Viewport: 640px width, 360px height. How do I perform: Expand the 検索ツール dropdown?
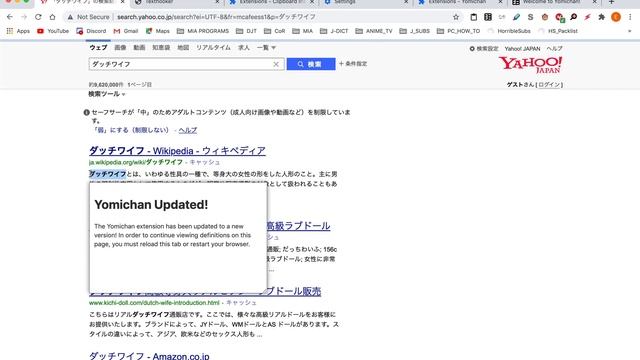(107, 94)
